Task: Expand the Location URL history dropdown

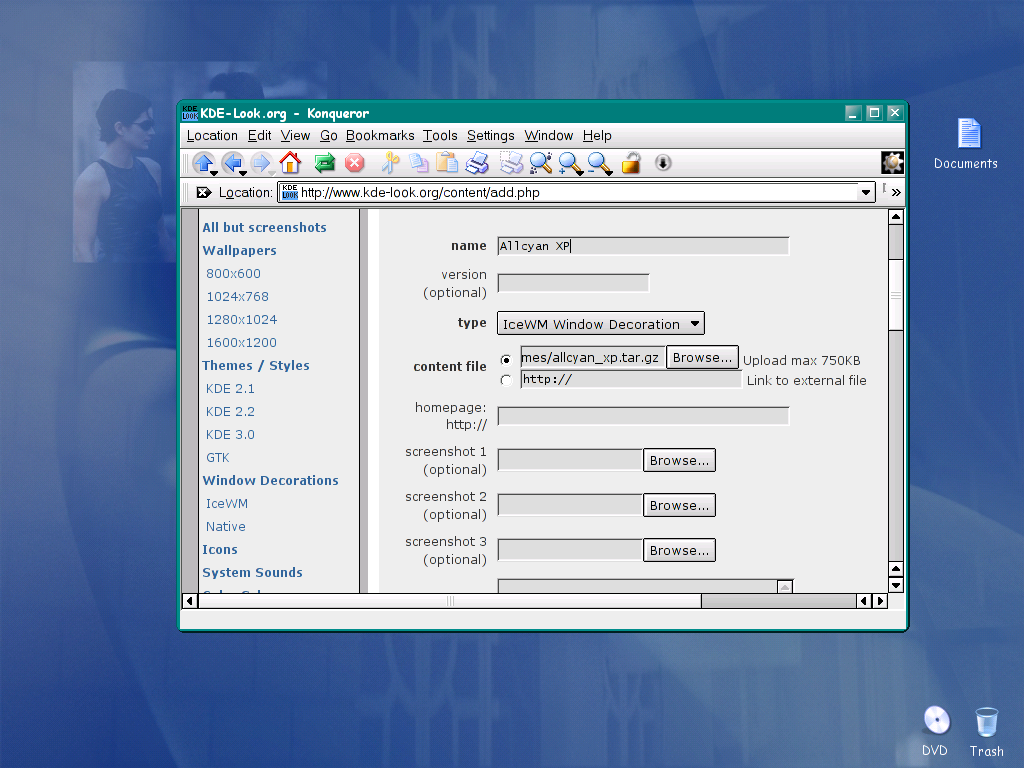Action: [865, 193]
